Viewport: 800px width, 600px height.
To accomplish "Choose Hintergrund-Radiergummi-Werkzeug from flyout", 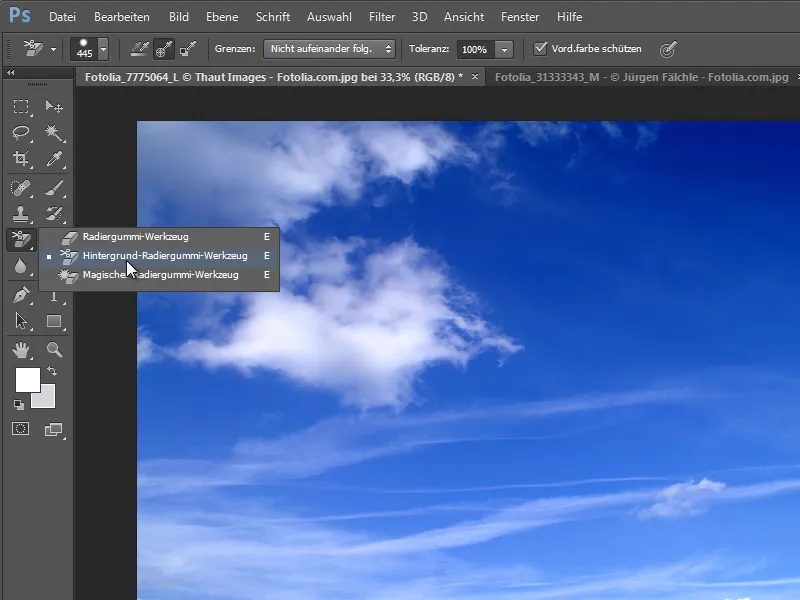I will [x=160, y=256].
